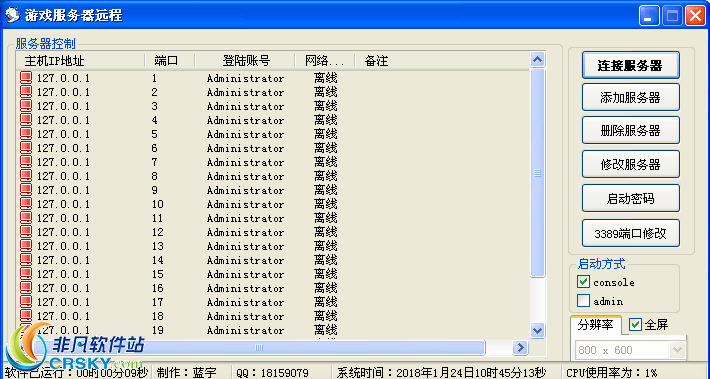Click the server icon for port 11 row
This screenshot has width=710, height=379.
tap(26, 218)
